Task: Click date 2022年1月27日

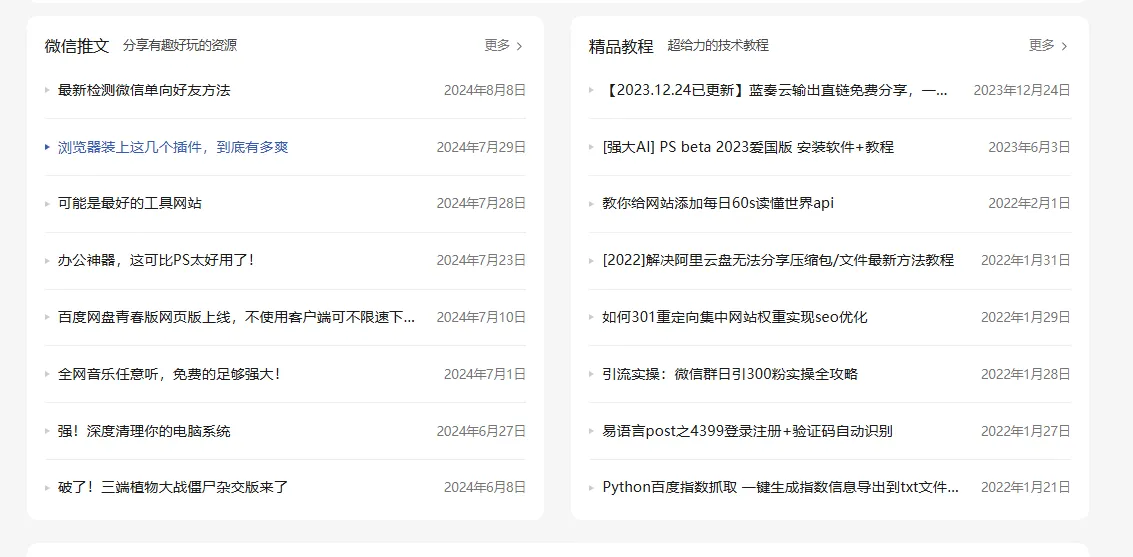Action: 1025,431
